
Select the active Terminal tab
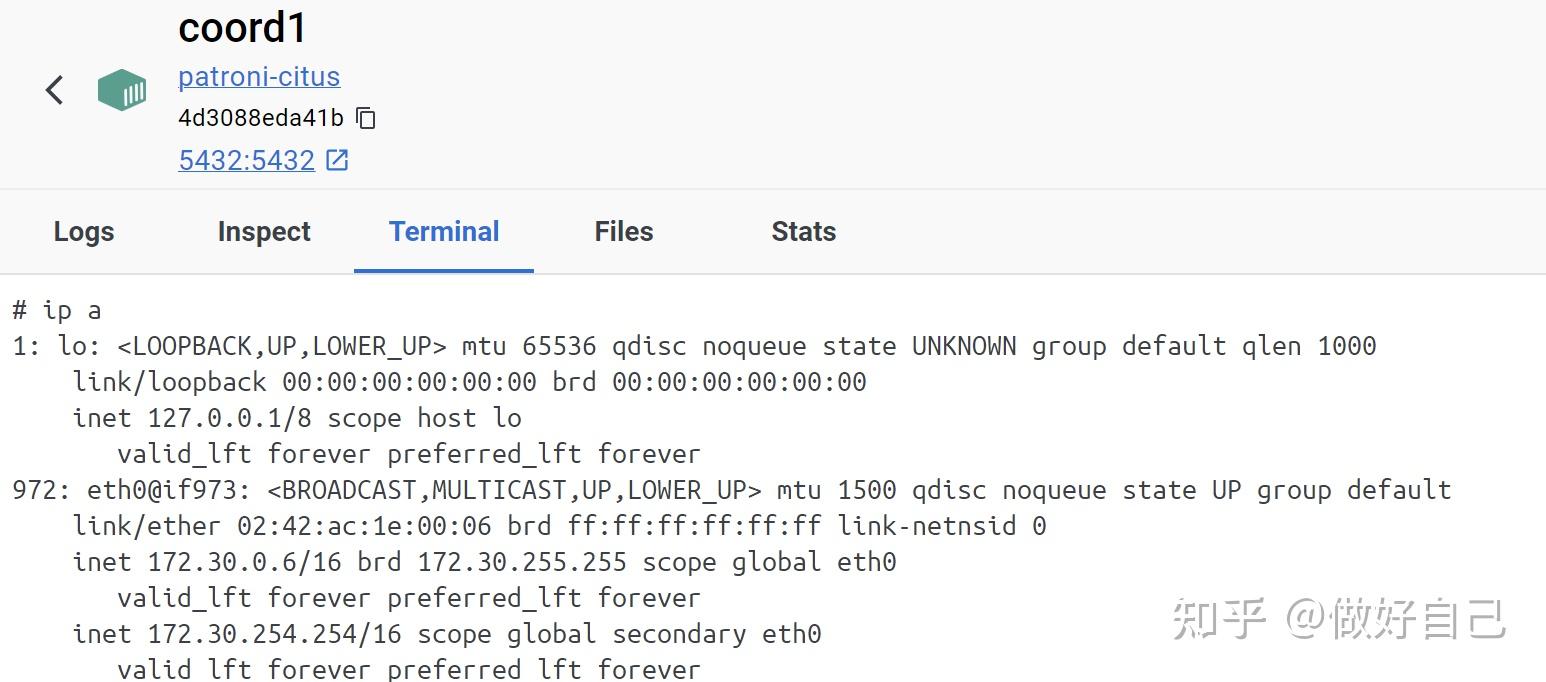444,231
